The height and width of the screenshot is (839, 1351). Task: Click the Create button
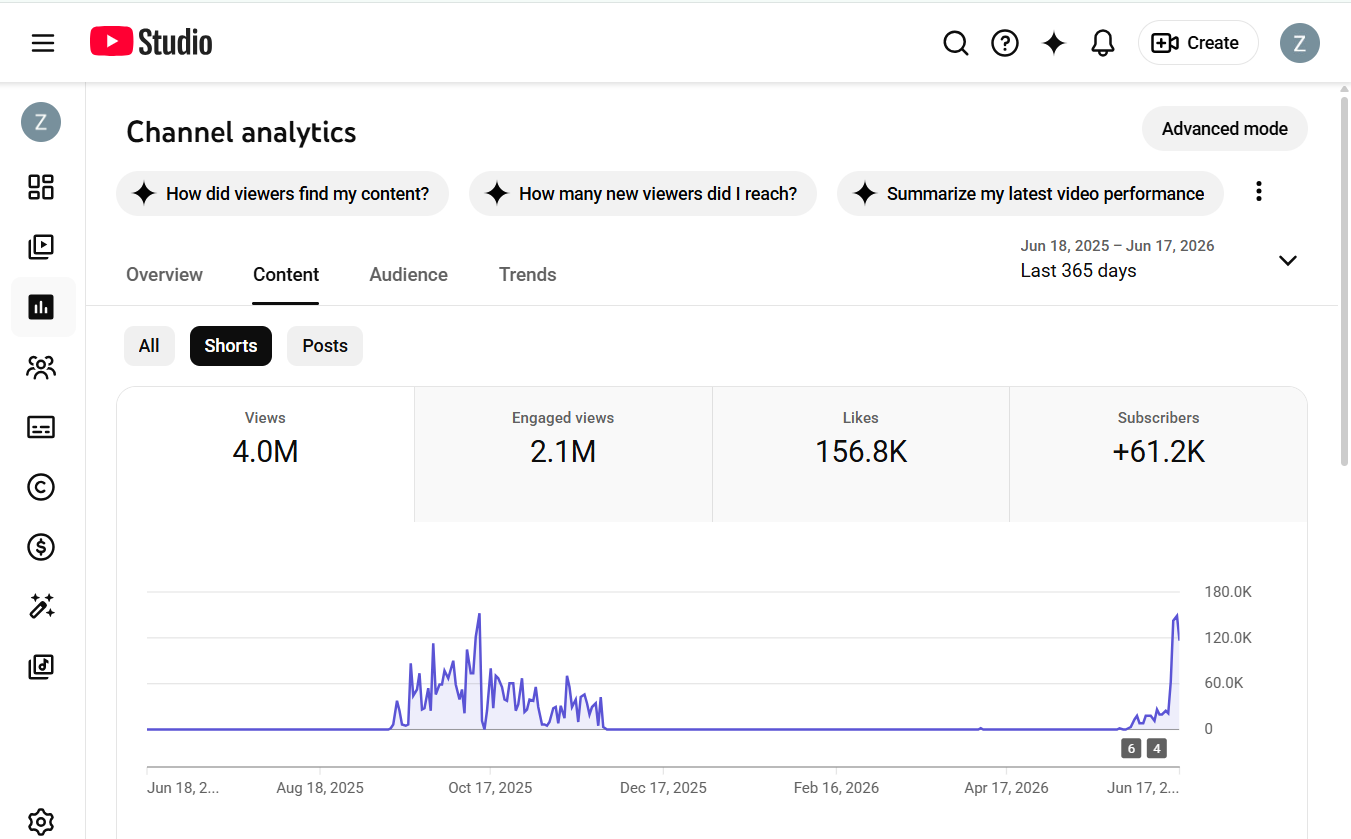point(1198,43)
